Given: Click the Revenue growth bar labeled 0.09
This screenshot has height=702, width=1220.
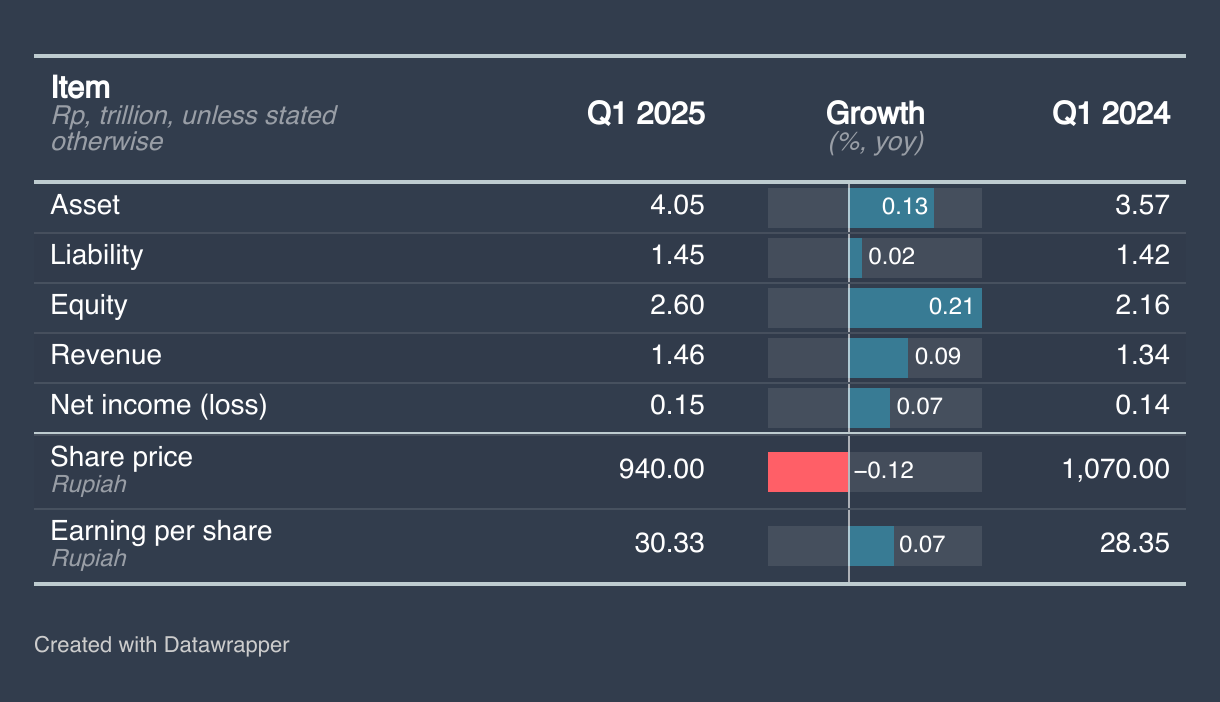Looking at the screenshot, I should 879,358.
